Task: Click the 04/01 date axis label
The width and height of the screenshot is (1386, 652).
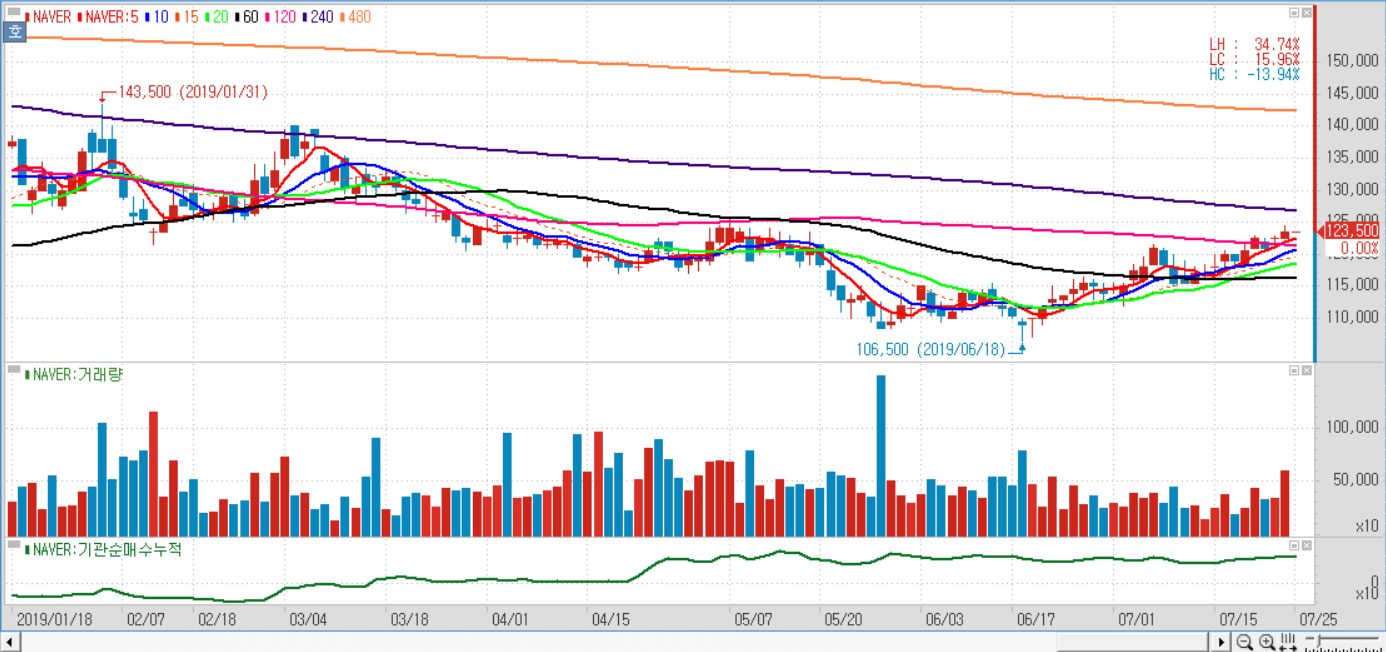Action: pos(509,619)
